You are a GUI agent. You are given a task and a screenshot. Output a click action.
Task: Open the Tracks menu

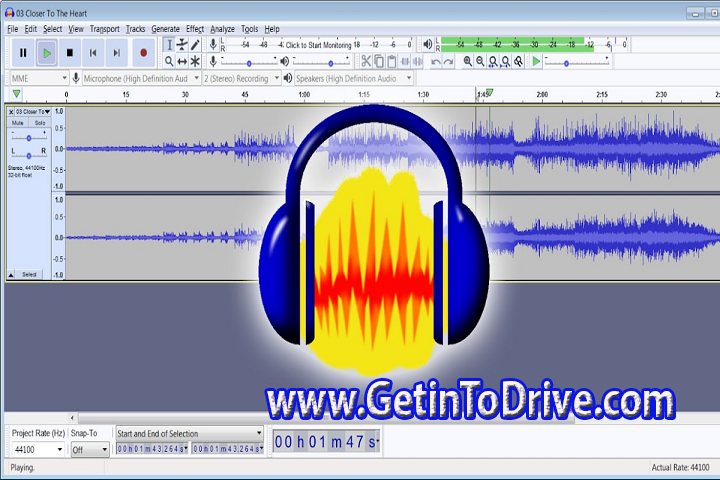(135, 29)
